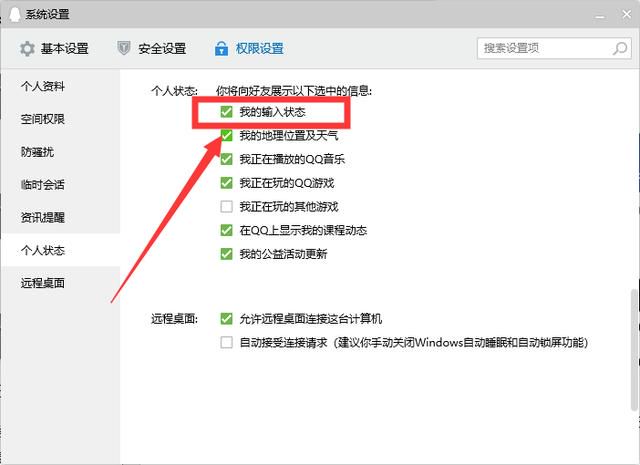The height and width of the screenshot is (465, 640).
Task: Switch to the 基本设置 tab
Action: coord(54,49)
